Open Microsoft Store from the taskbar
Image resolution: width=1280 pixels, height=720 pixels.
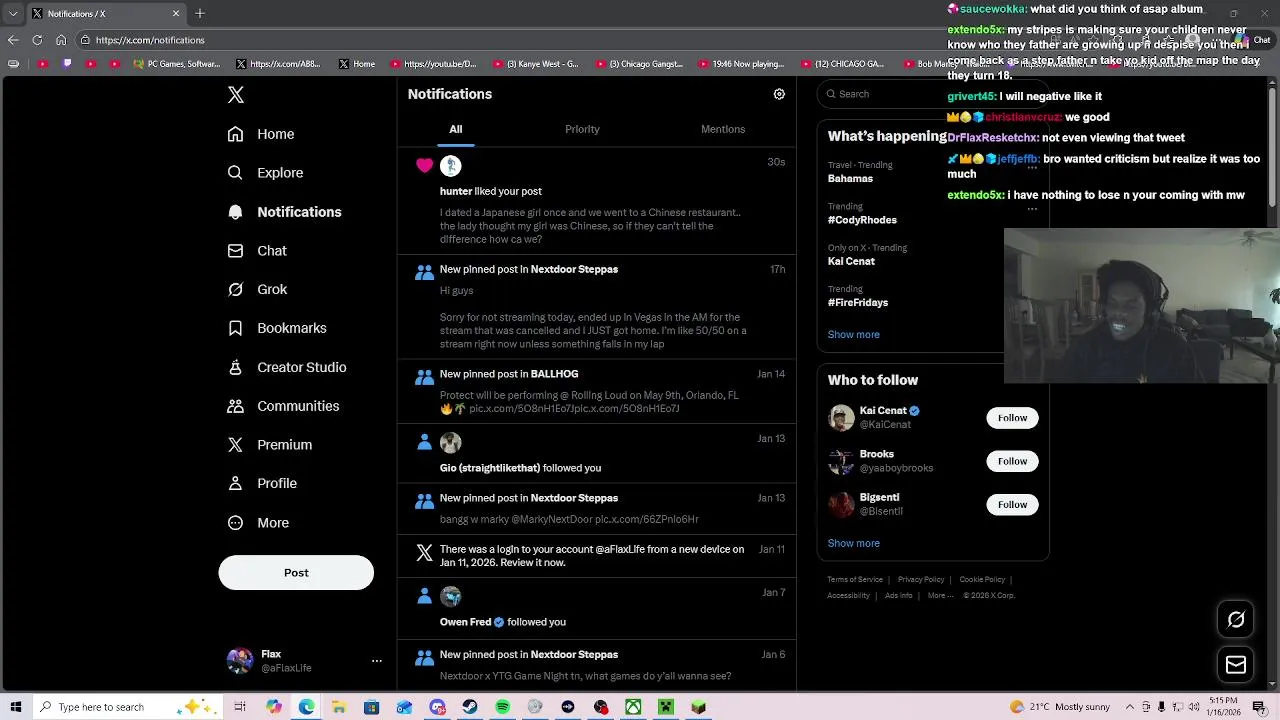(x=371, y=707)
